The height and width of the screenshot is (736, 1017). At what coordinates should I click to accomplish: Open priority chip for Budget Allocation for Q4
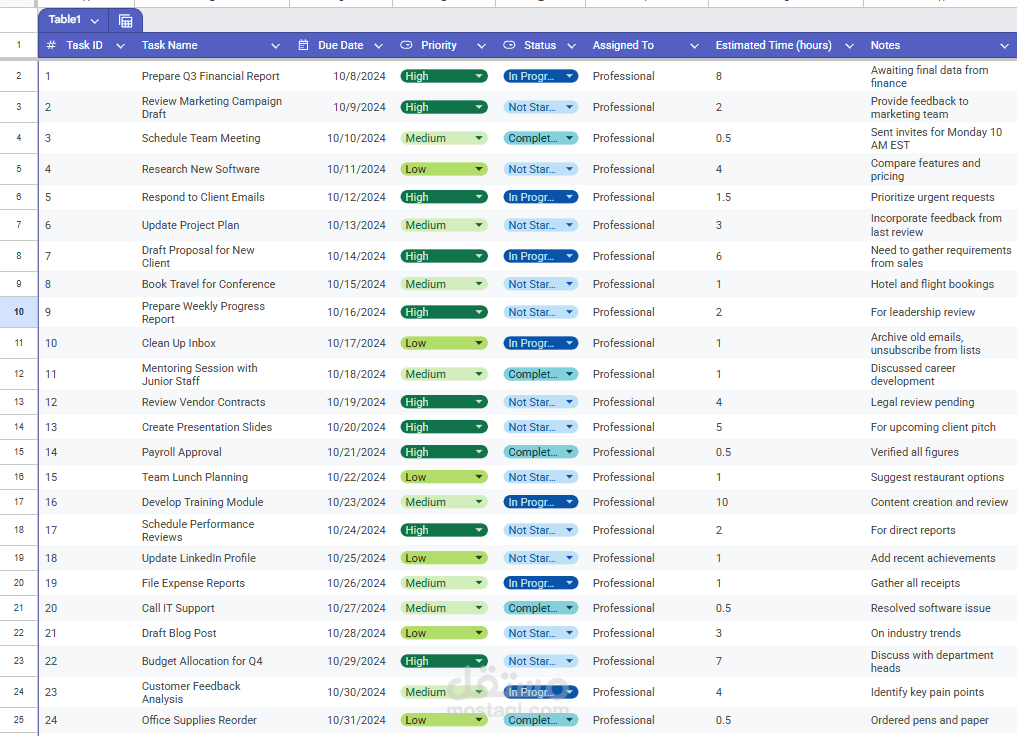[444, 661]
